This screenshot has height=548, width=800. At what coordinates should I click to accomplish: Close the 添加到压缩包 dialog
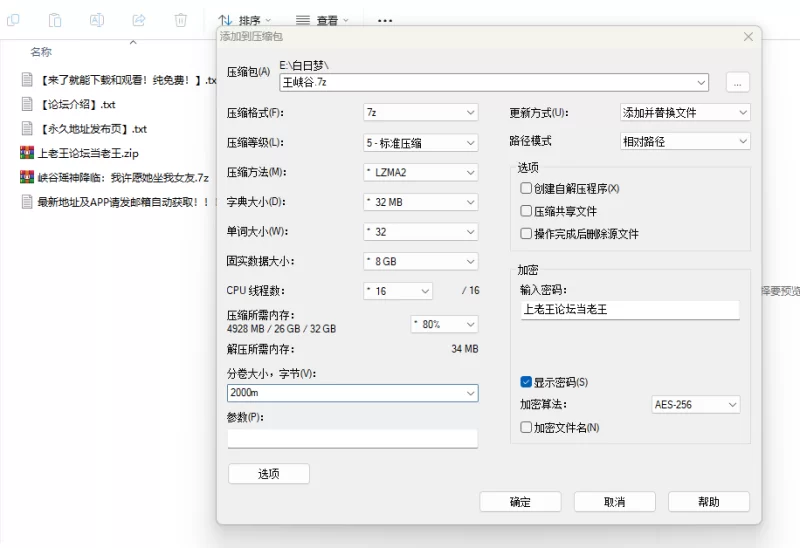tap(748, 37)
